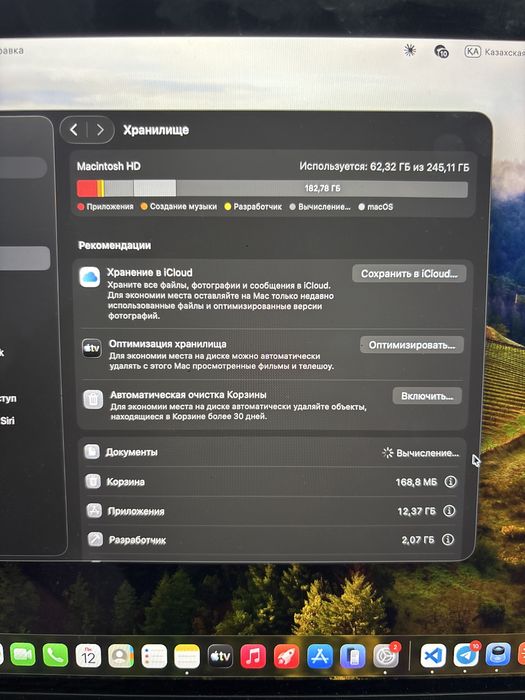This screenshot has width=525, height=700.
Task: Click the Используется: 62,32 ГБ из 245,11 ГБ text
Action: (x=384, y=167)
